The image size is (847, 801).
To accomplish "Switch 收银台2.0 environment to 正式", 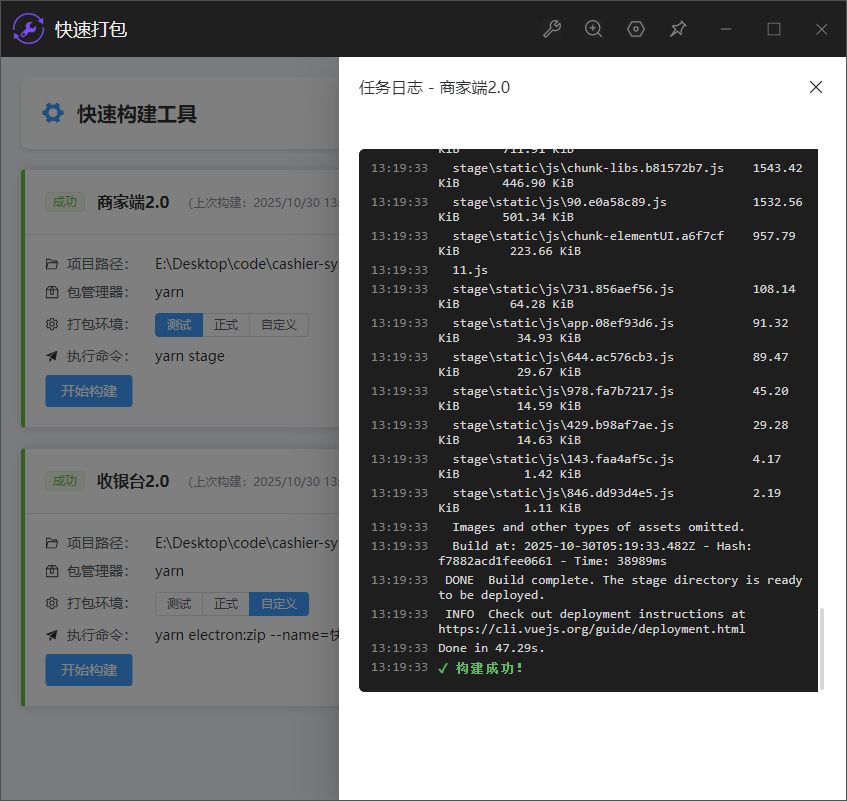I will pyautogui.click(x=226, y=604).
